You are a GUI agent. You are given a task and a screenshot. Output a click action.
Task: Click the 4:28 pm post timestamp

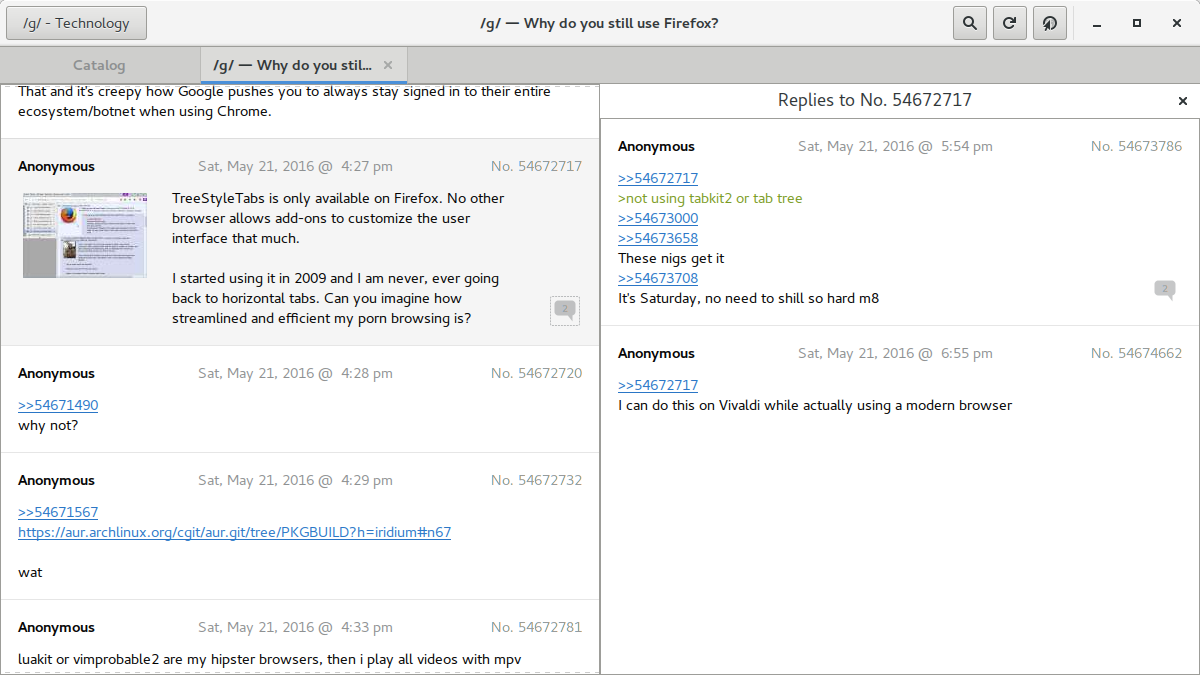pyautogui.click(x=295, y=373)
